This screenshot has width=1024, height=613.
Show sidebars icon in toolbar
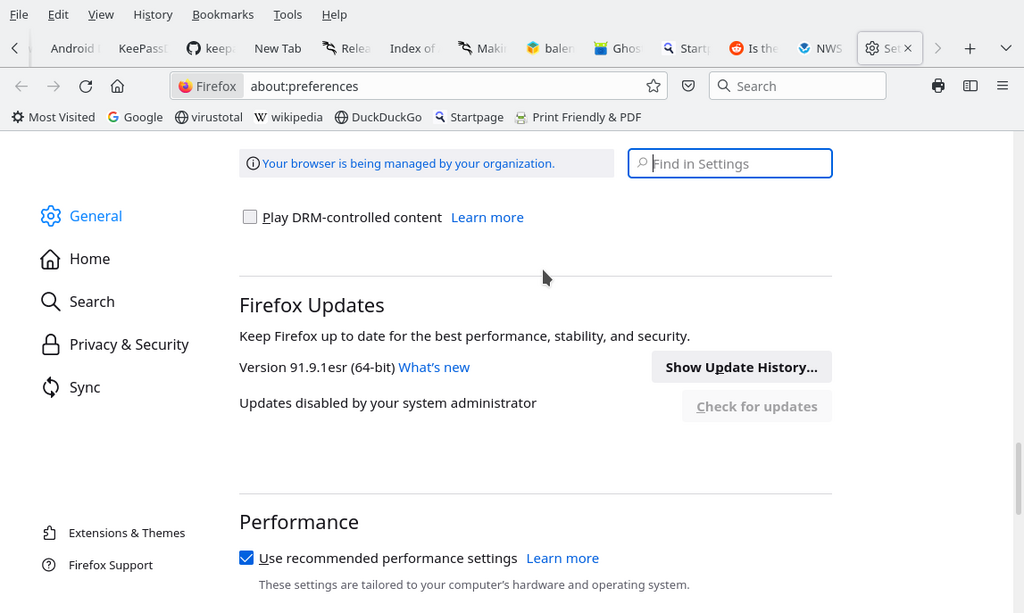click(970, 86)
